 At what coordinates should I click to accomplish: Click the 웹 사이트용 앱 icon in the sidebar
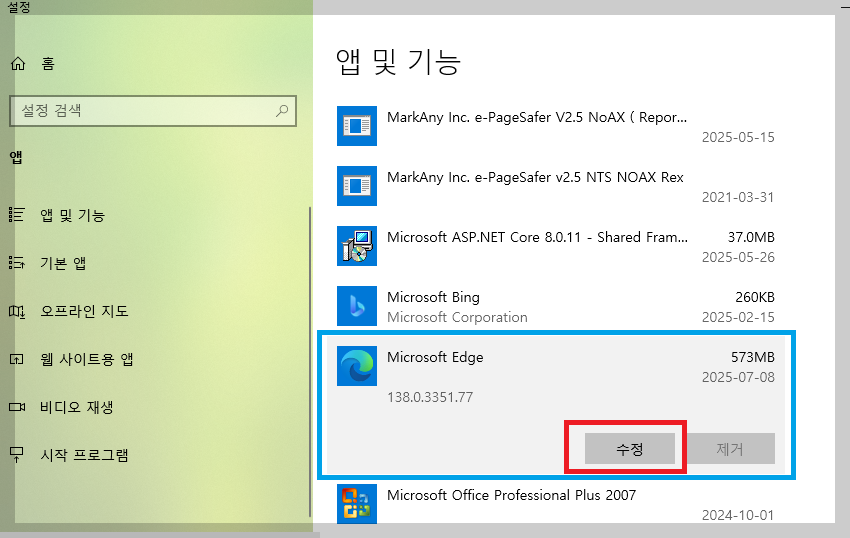click(x=17, y=359)
